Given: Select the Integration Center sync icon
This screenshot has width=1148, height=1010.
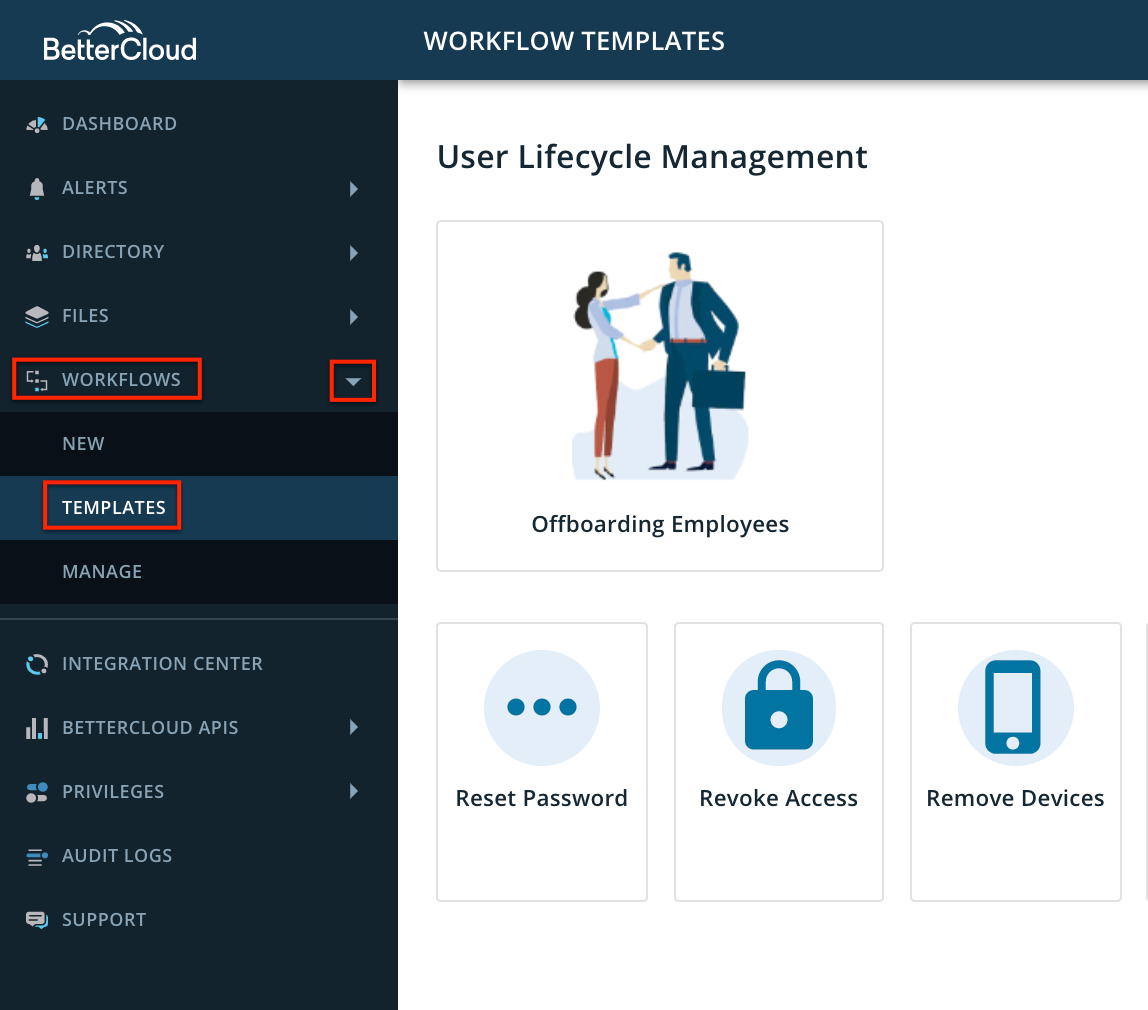Looking at the screenshot, I should [36, 663].
